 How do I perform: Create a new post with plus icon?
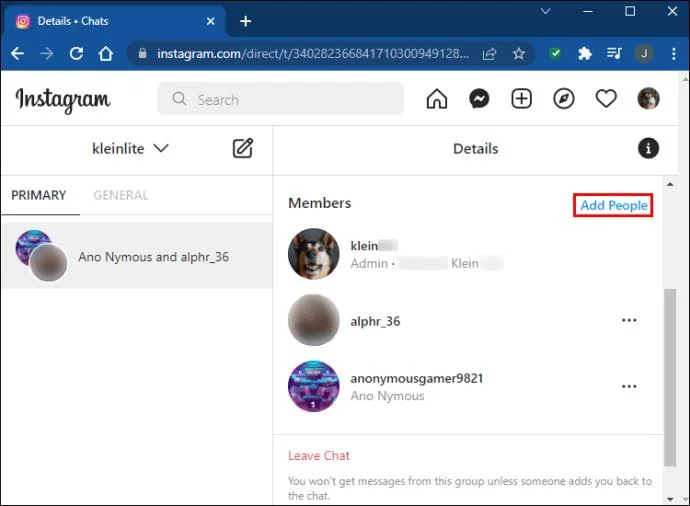point(521,99)
